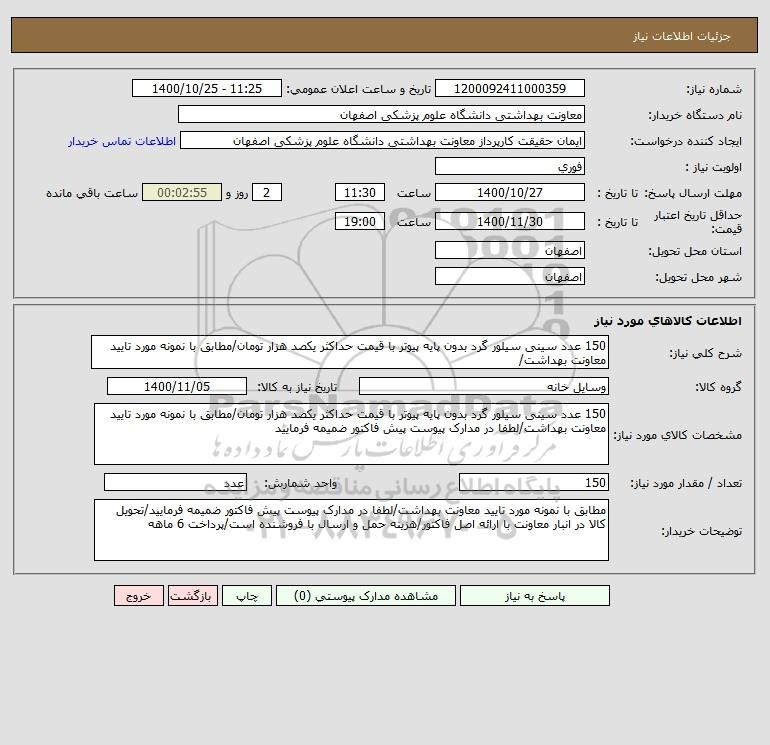Click تعداد / مقدار مورد نیاز label
The height and width of the screenshot is (745, 770).
686,483
